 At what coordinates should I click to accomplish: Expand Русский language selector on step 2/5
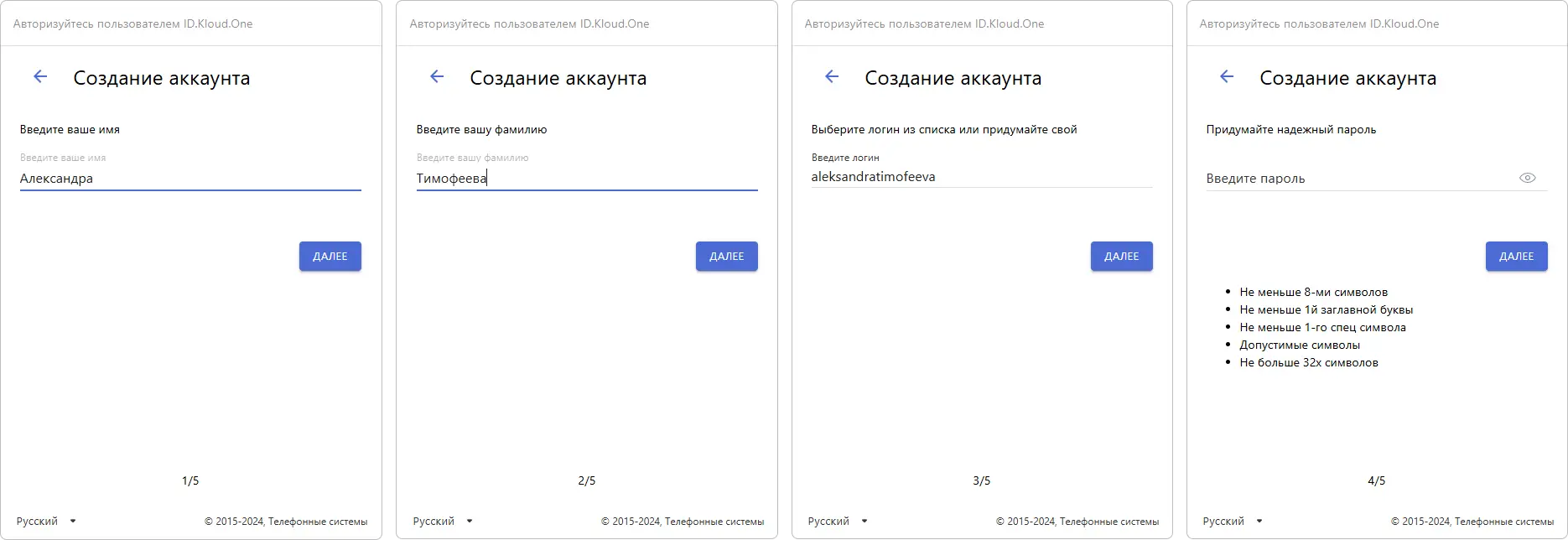pyautogui.click(x=444, y=521)
